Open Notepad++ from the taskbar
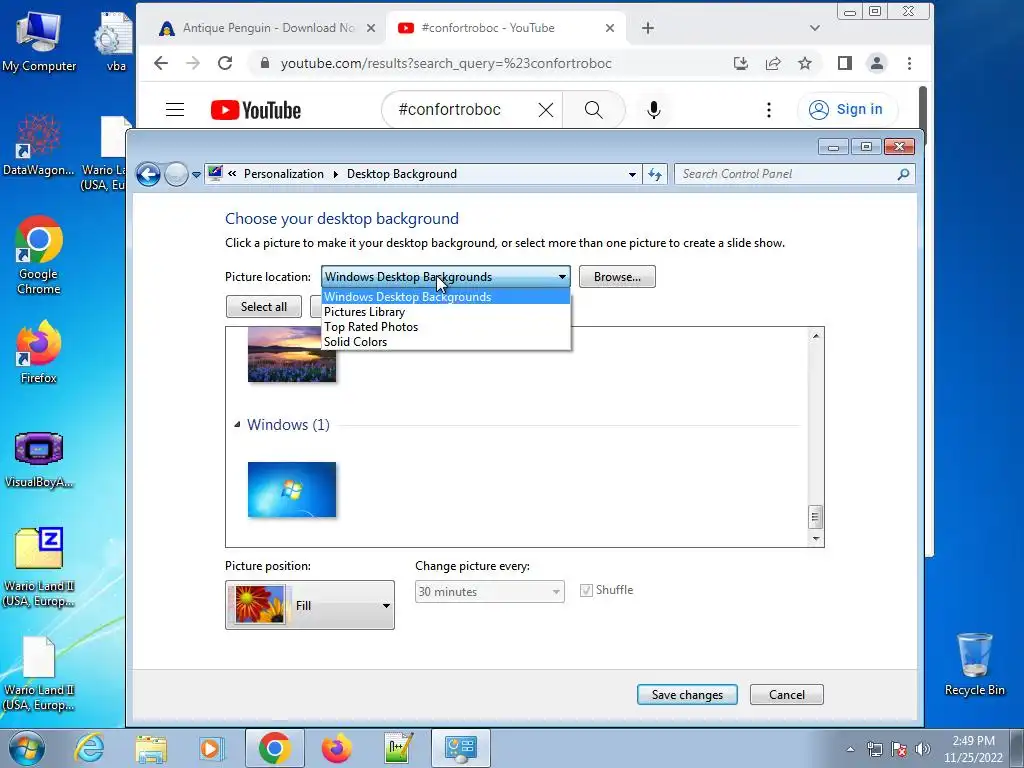1024x768 pixels. (398, 748)
